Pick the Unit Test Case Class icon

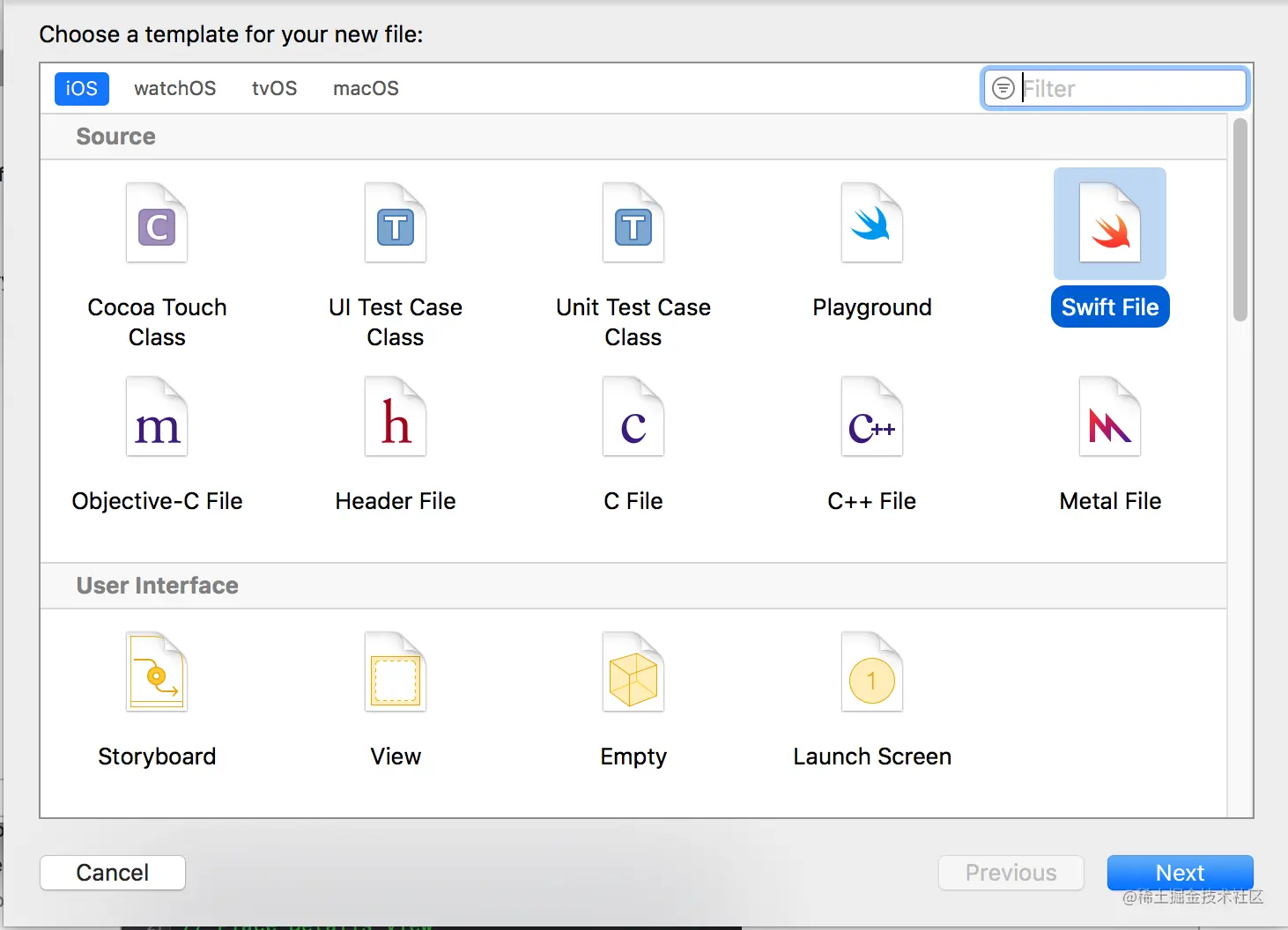click(633, 223)
